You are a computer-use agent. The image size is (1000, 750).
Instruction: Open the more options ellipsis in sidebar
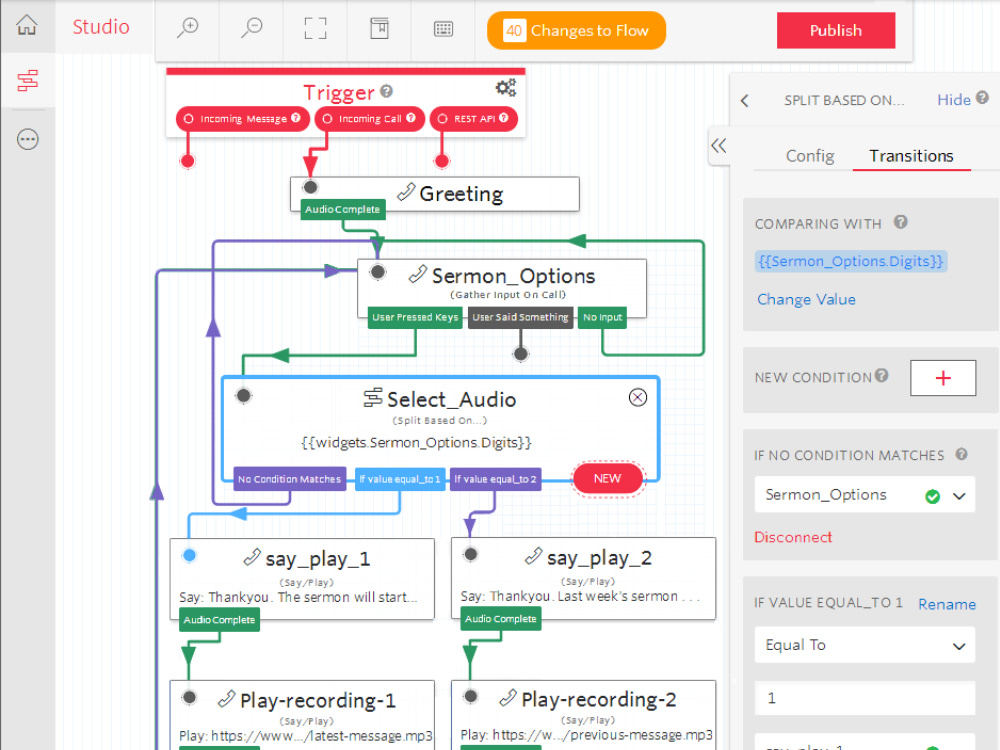point(27,139)
